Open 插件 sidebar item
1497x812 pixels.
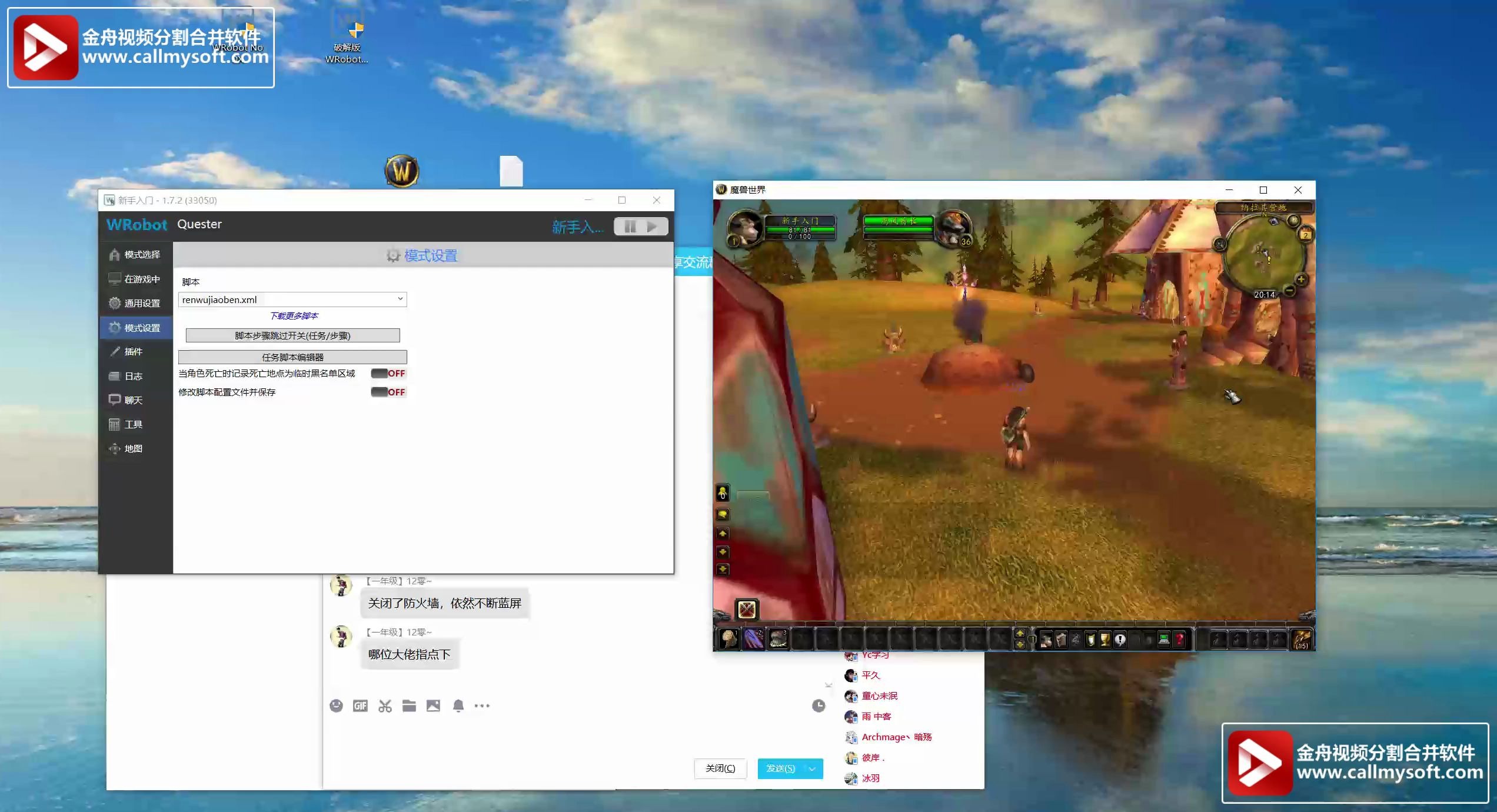[x=135, y=351]
